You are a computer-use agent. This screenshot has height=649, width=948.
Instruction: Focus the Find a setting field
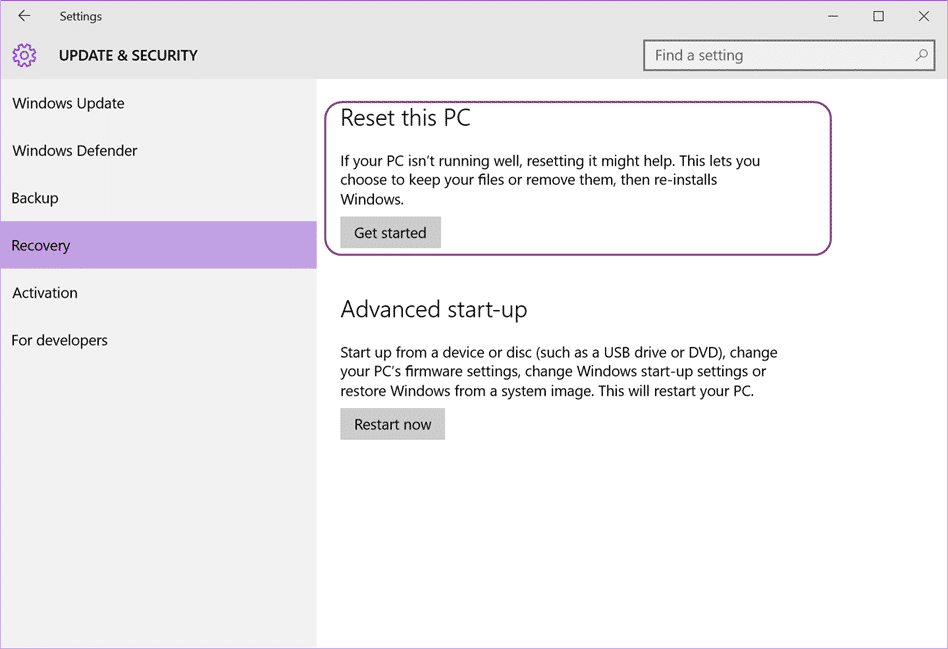click(789, 56)
